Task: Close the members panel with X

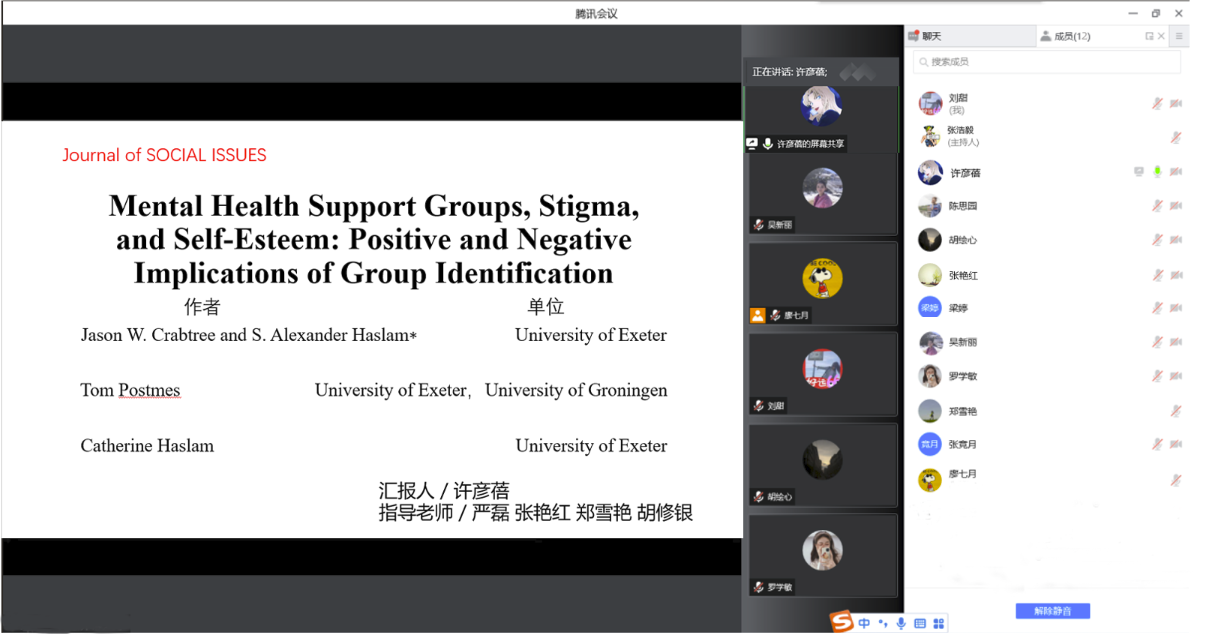Action: (1161, 37)
